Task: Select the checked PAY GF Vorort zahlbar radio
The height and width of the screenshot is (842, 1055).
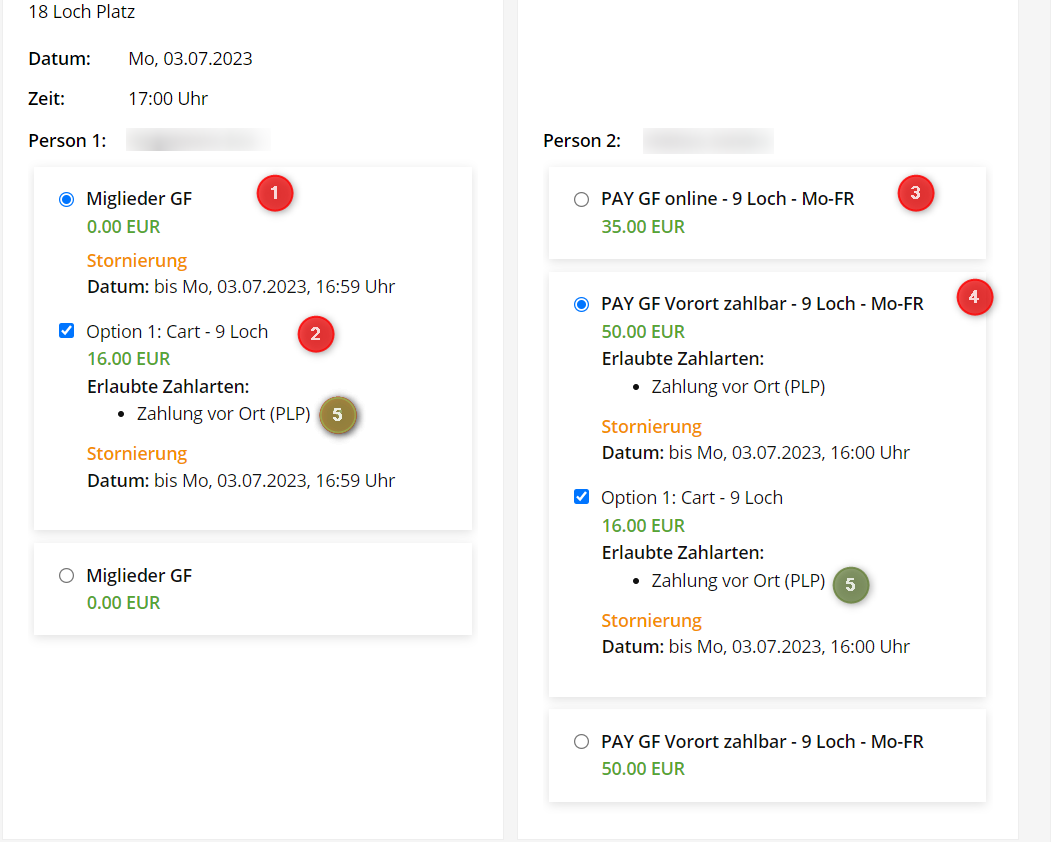Action: [x=582, y=305]
